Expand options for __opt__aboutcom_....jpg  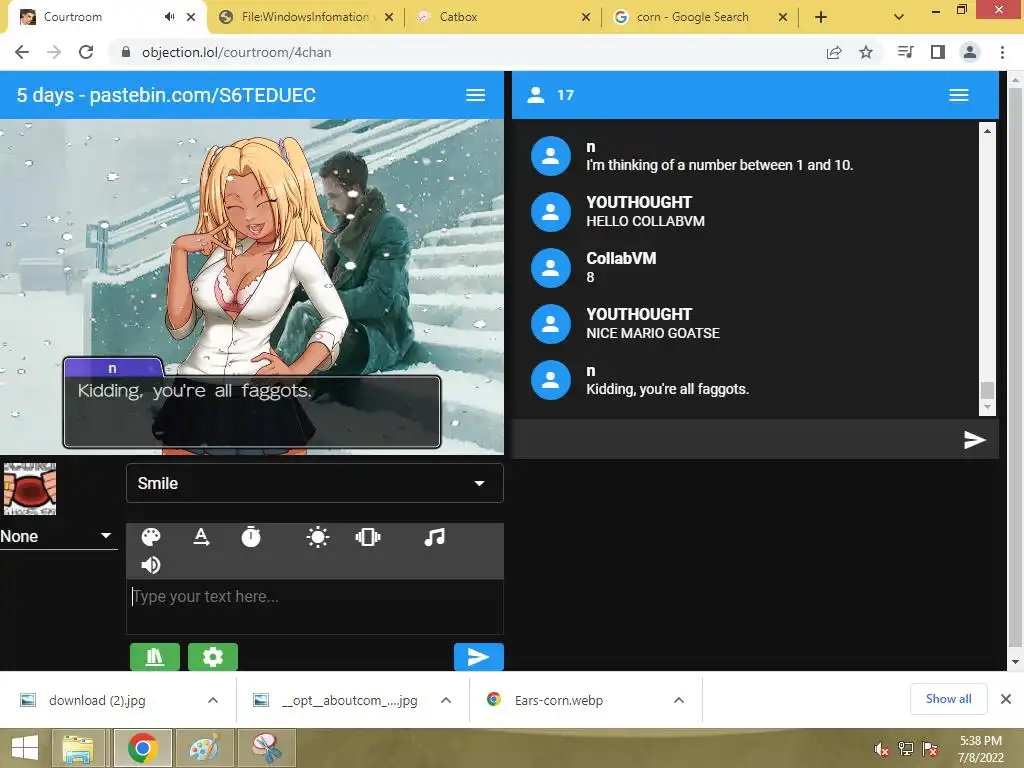(x=446, y=700)
